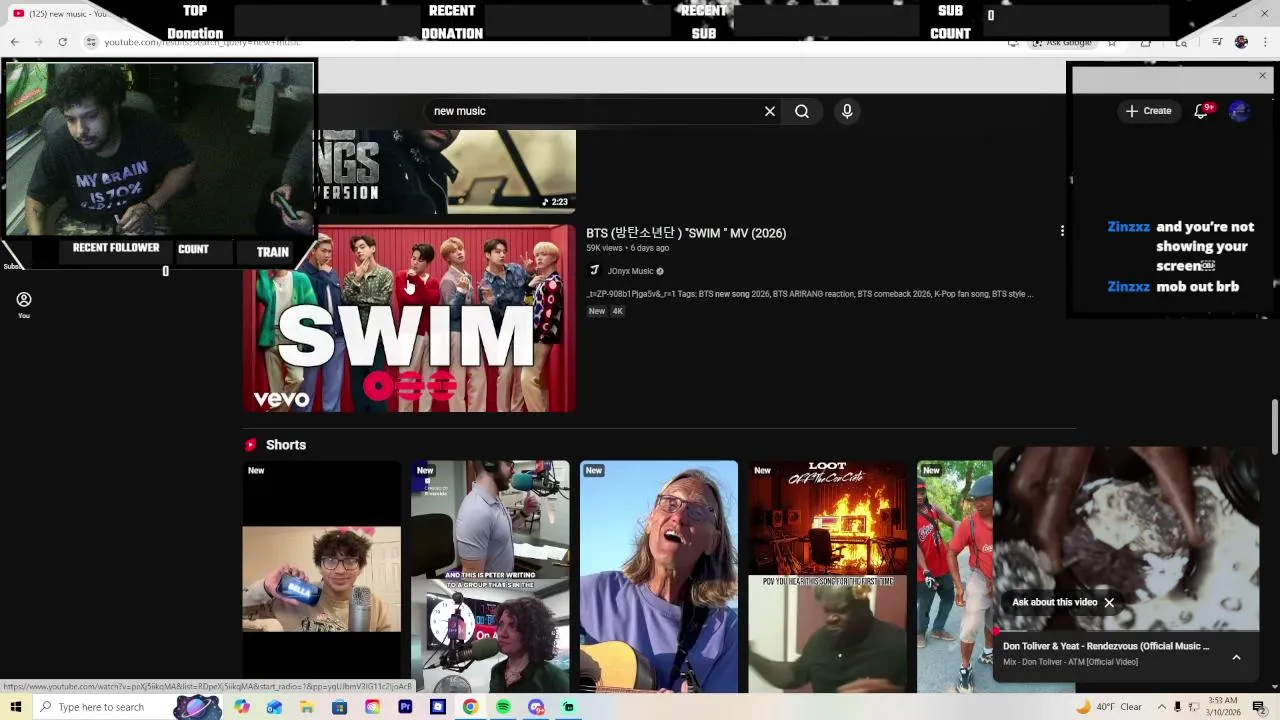
Task: Select the '(125) new music' YouTube browser tab
Action: coord(62,13)
